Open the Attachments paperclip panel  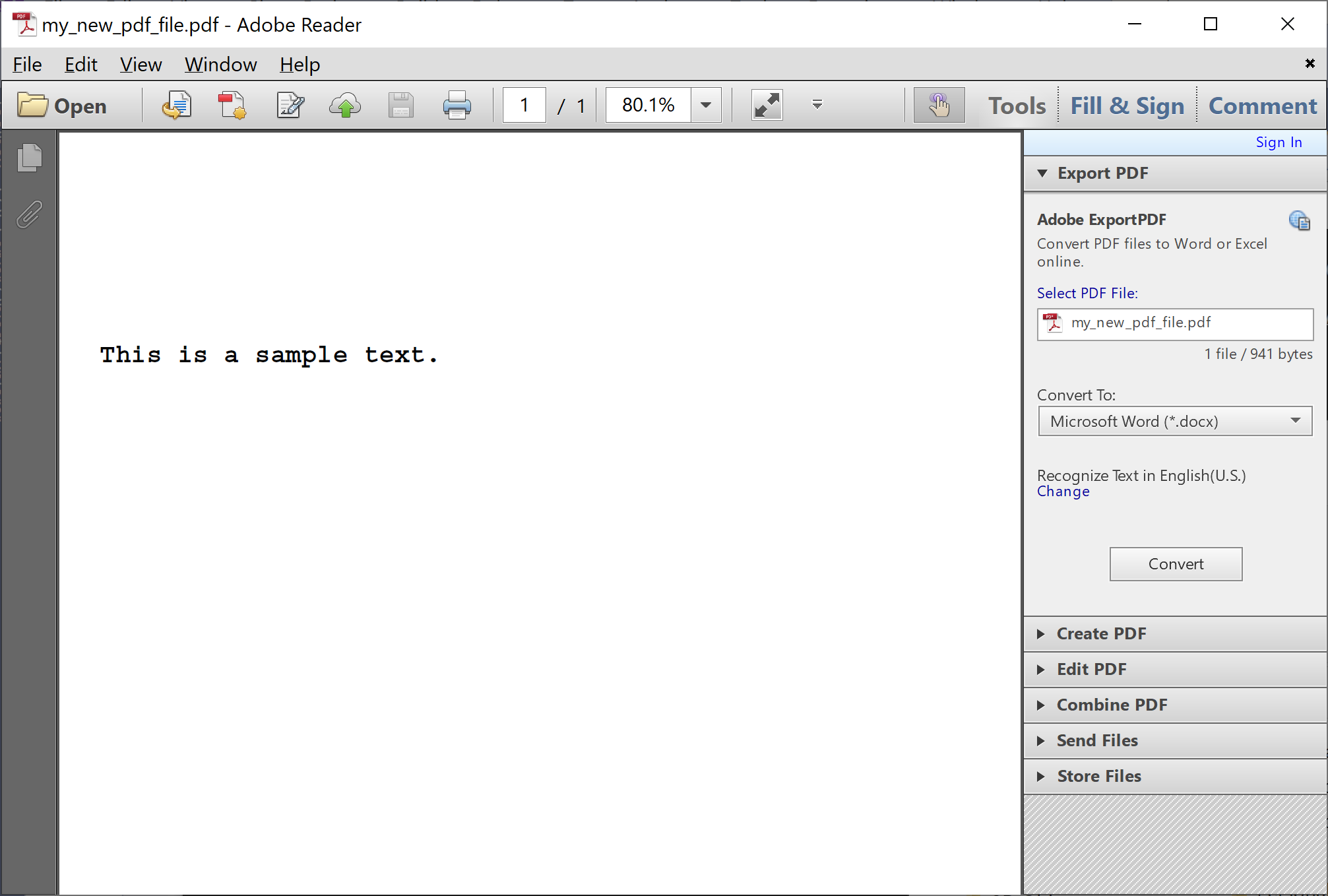[29, 214]
